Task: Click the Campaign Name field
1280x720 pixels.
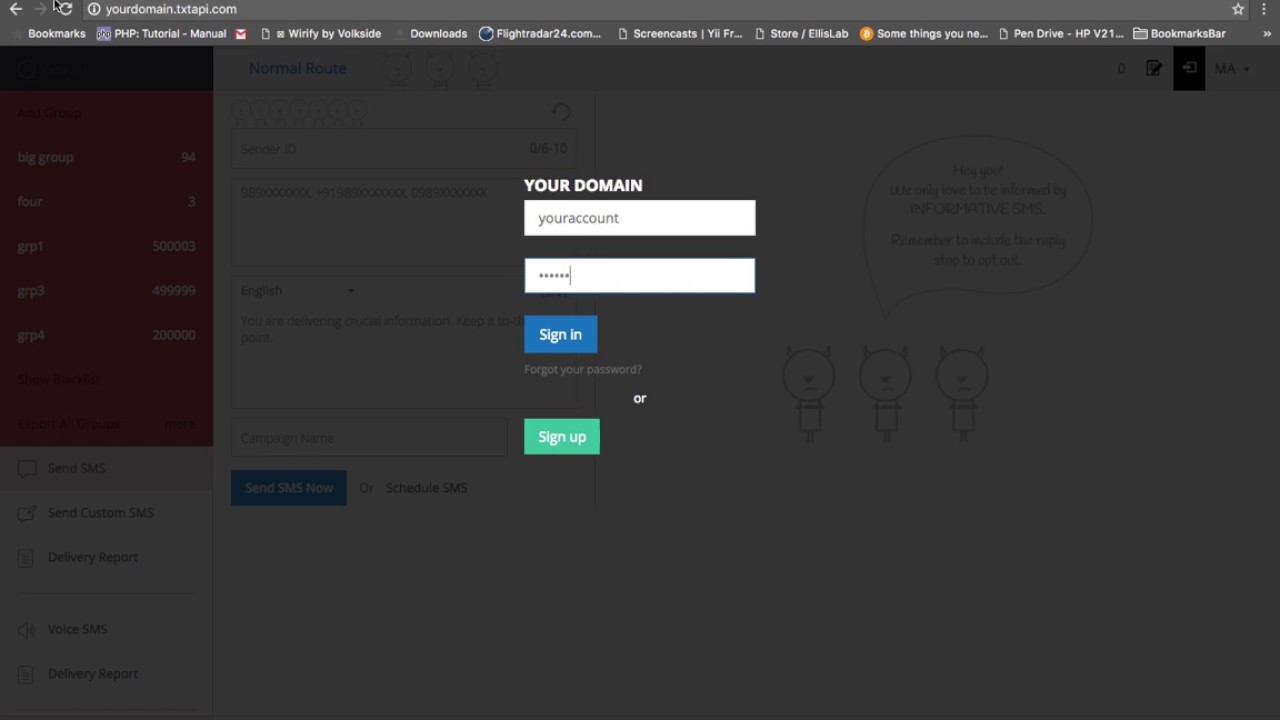Action: coord(370,438)
